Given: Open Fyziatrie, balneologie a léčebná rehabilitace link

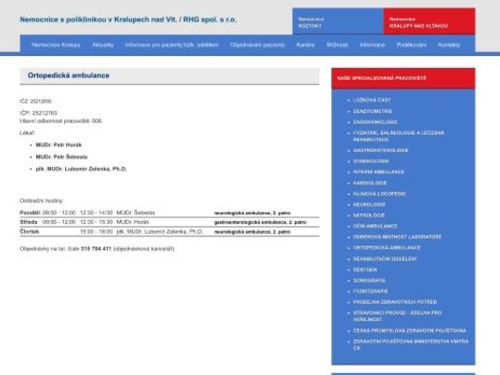Looking at the screenshot, I should 398,136.
